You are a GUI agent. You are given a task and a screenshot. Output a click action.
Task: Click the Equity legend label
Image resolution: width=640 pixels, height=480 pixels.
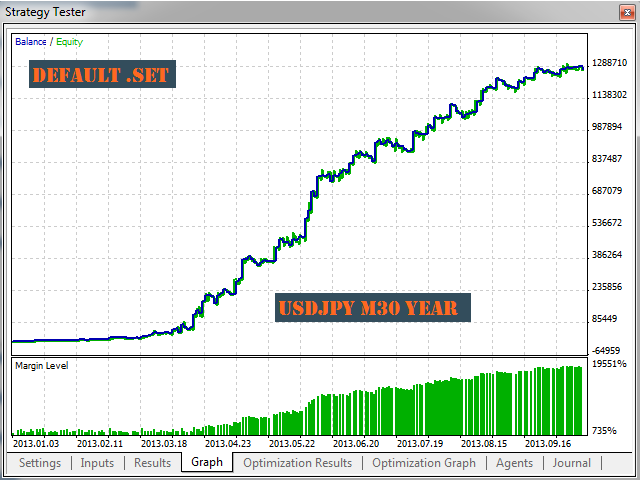point(70,42)
